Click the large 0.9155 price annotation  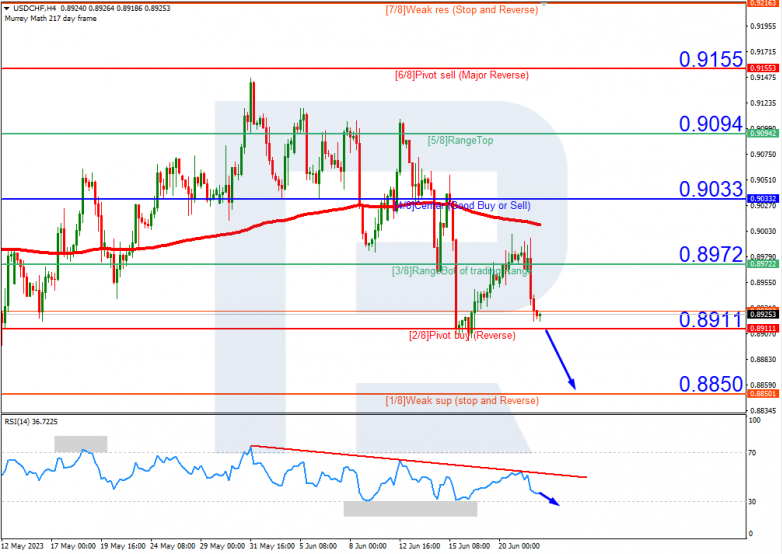tap(711, 59)
